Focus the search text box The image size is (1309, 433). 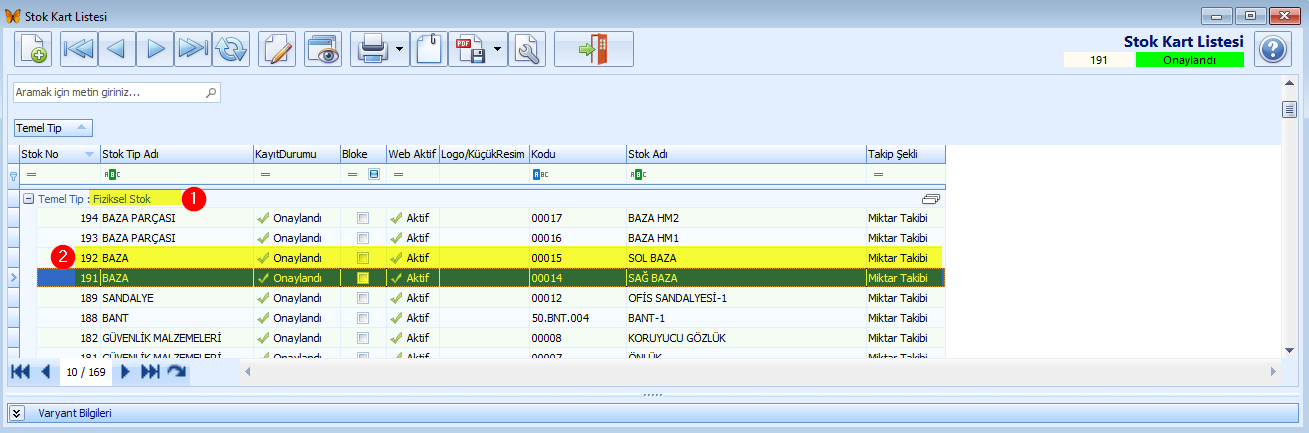coord(108,92)
